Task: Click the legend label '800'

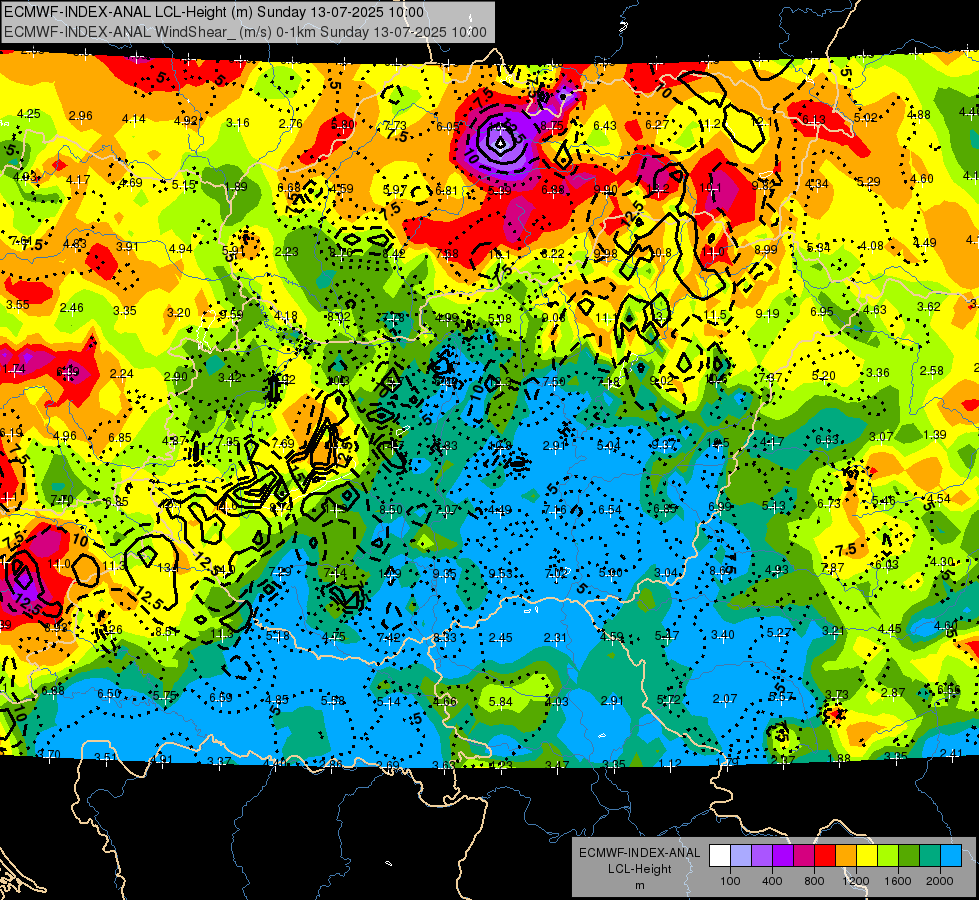Action: tap(814, 881)
